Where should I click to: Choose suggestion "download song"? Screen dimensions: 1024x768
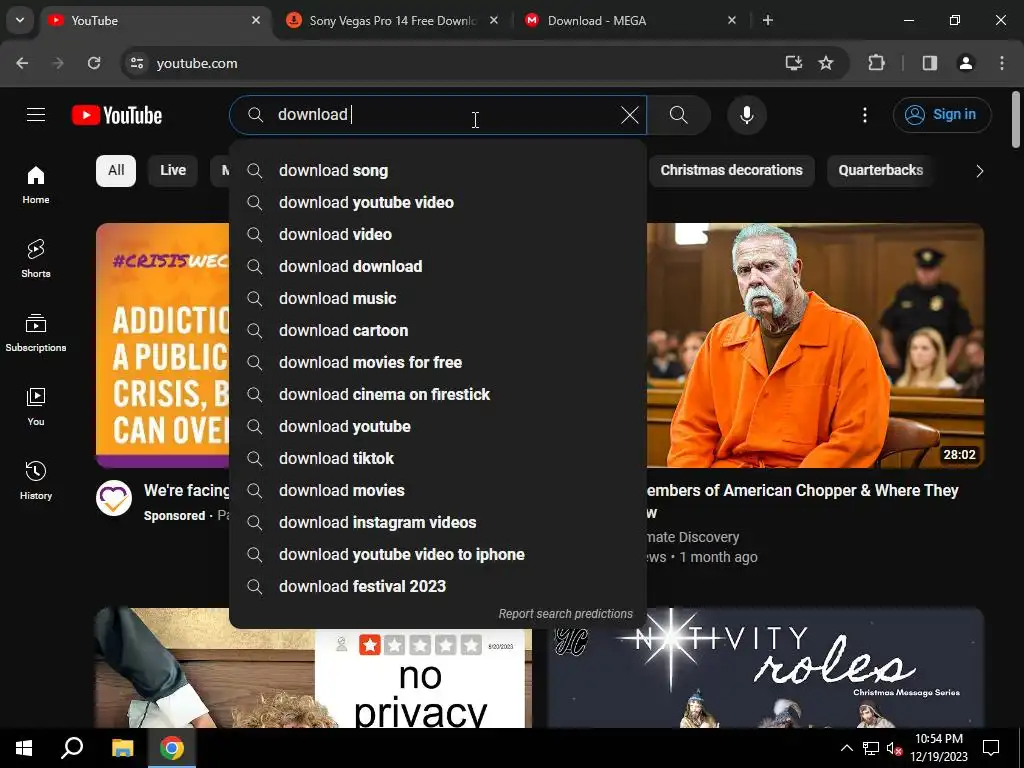[x=438, y=170]
